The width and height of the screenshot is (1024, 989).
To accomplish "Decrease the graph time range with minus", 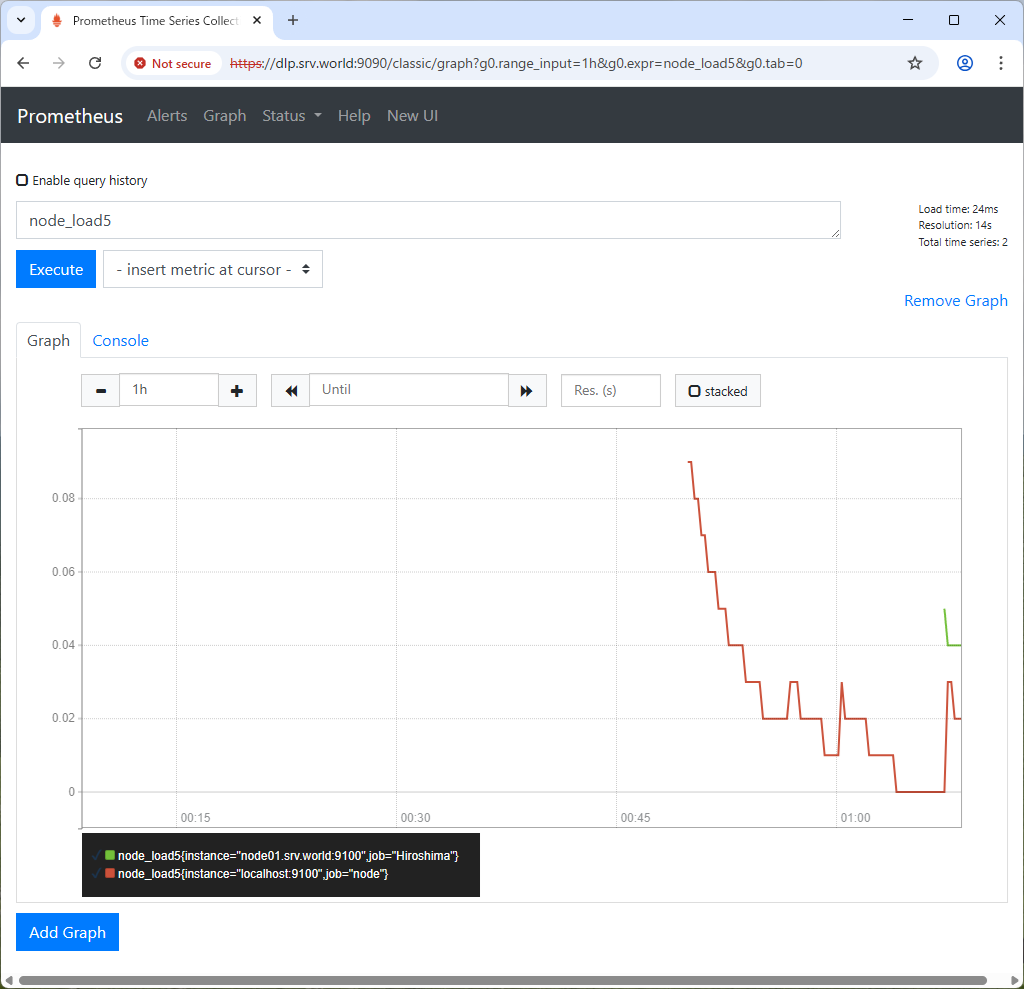I will pyautogui.click(x=100, y=390).
